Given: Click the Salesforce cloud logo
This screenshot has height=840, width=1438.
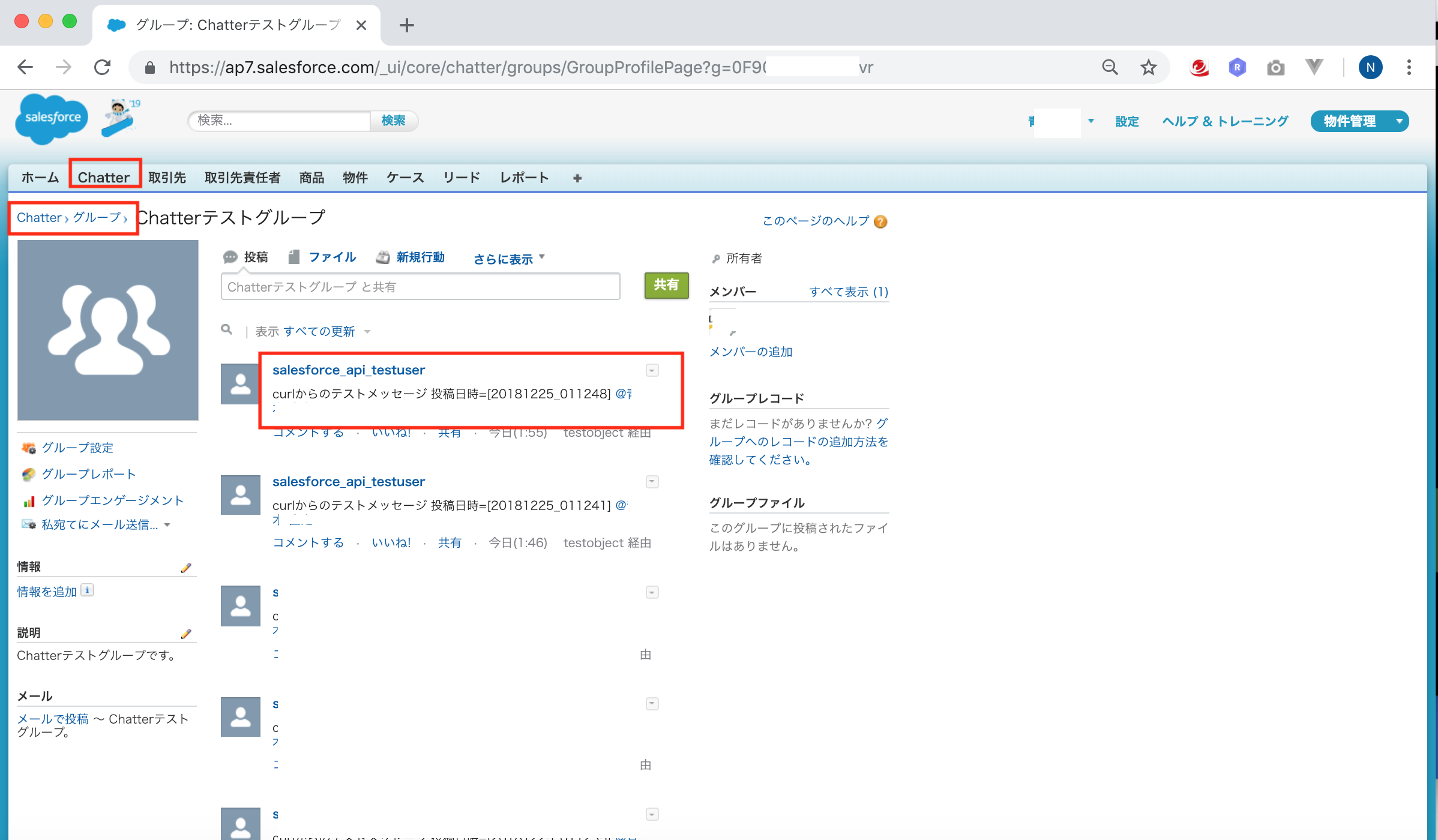Looking at the screenshot, I should (x=52, y=119).
